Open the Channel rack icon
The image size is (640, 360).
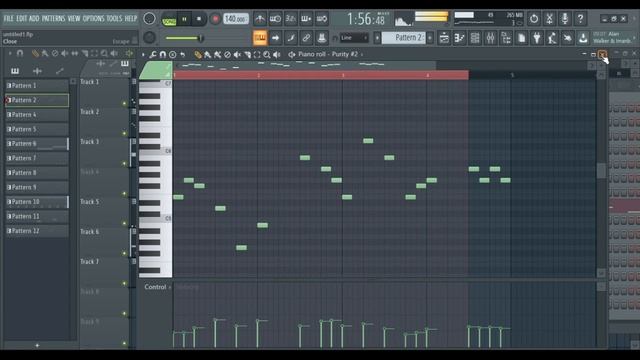(x=475, y=38)
